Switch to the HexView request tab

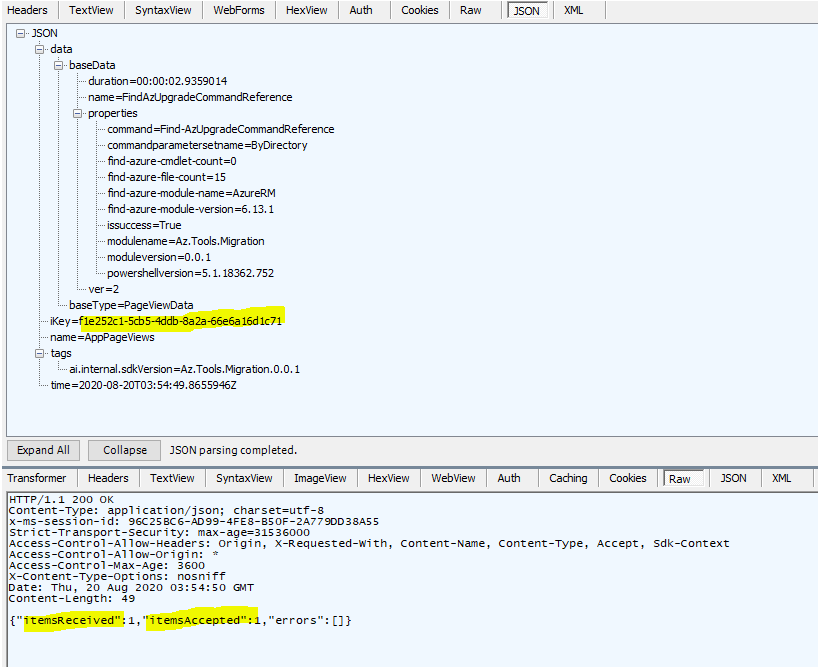pos(306,10)
